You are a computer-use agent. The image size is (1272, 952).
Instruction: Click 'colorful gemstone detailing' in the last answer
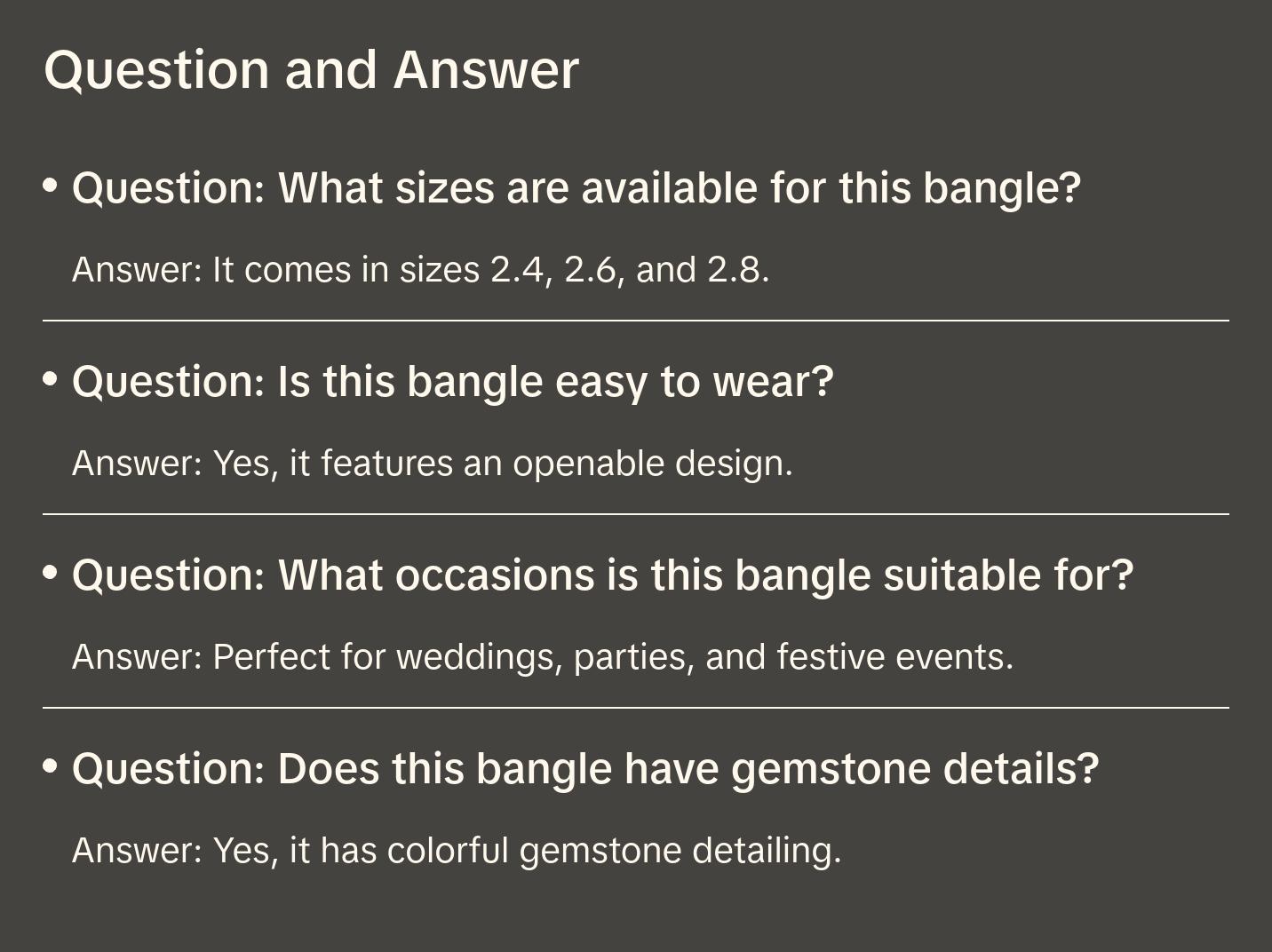click(x=614, y=851)
